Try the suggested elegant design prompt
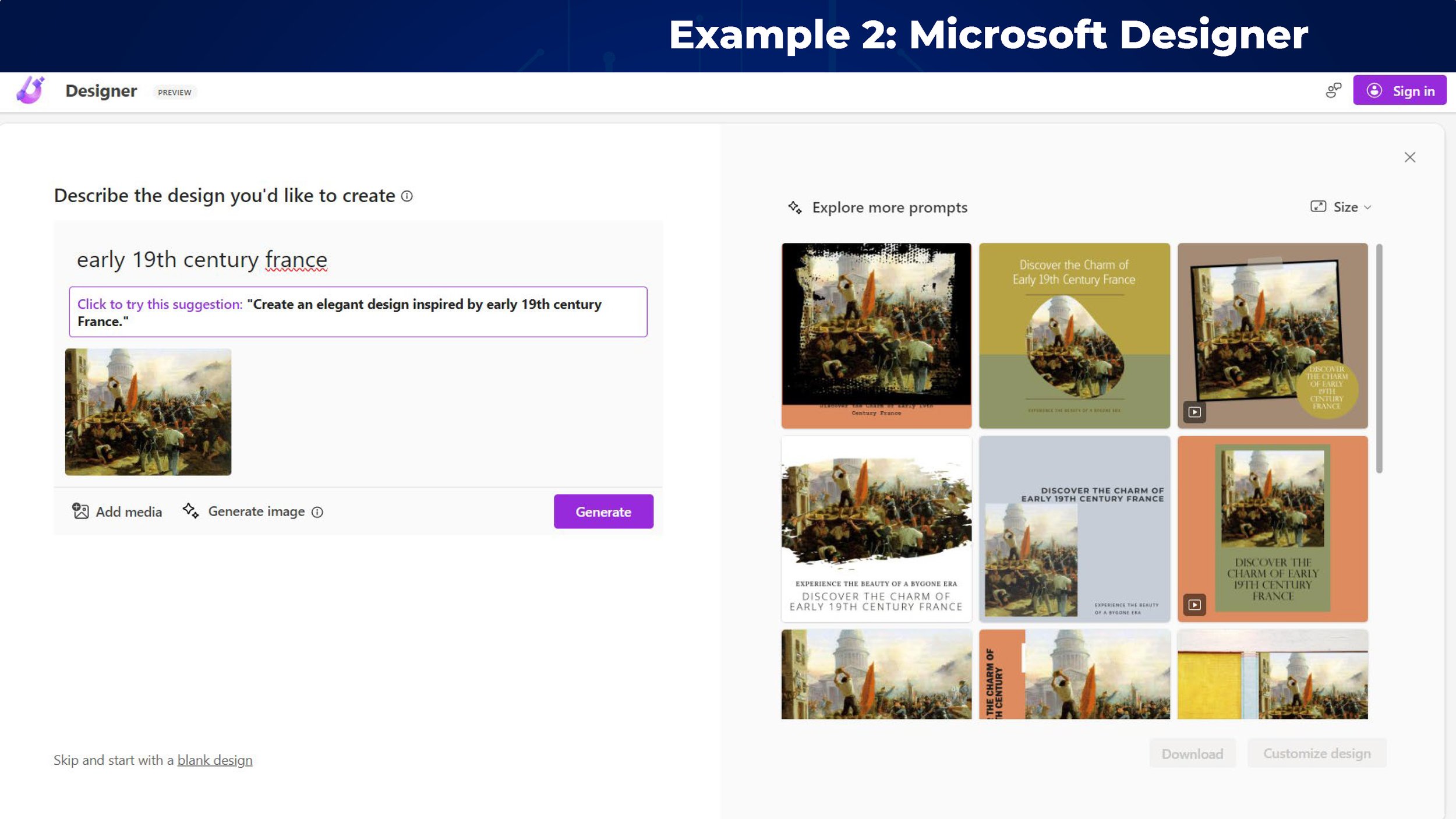This screenshot has height=819, width=1456. (x=358, y=312)
